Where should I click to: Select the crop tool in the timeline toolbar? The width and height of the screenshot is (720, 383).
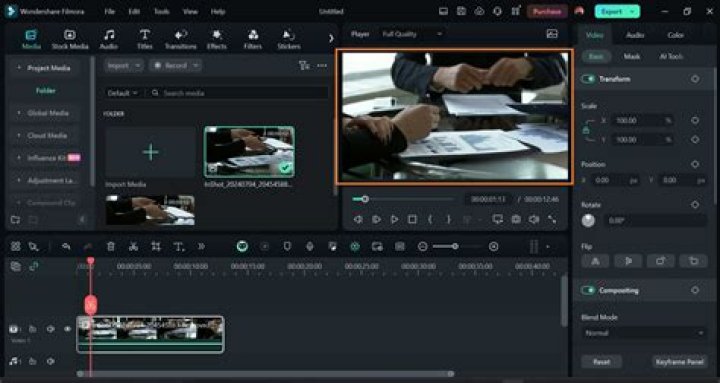pyautogui.click(x=156, y=247)
